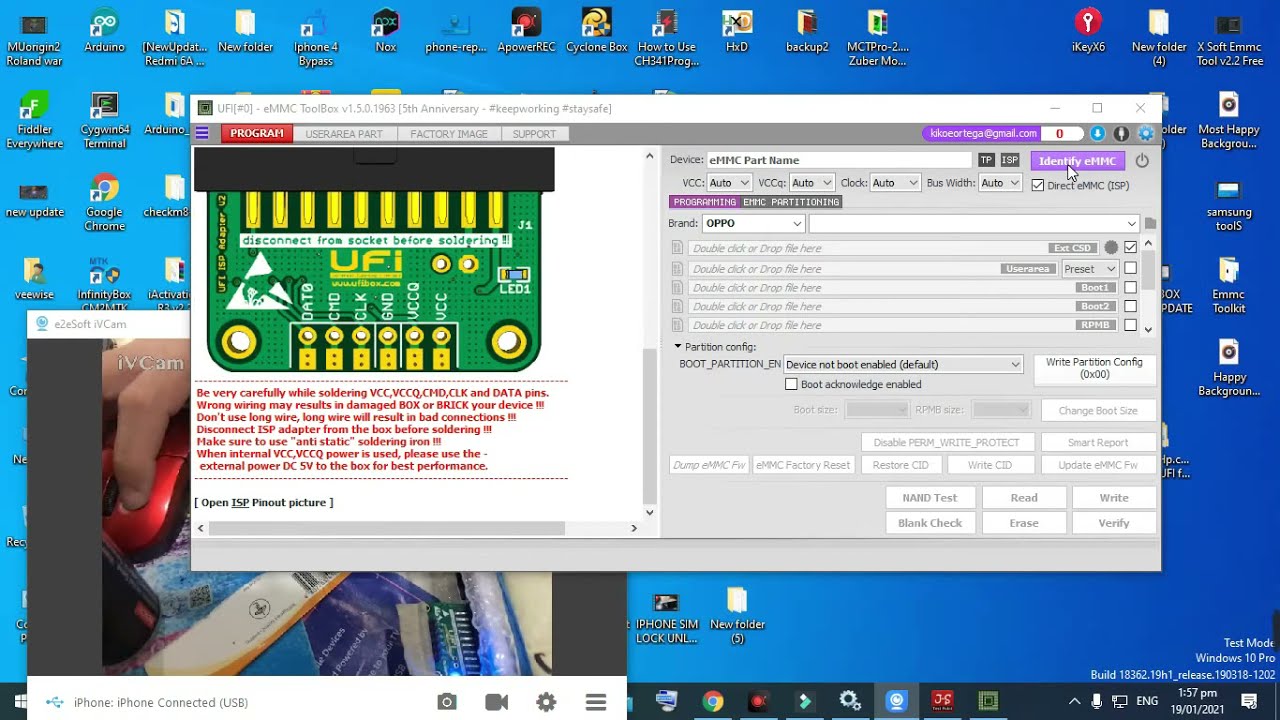Image resolution: width=1280 pixels, height=720 pixels.
Task: Take a snapshot with iVCam camera icon
Action: tap(447, 702)
